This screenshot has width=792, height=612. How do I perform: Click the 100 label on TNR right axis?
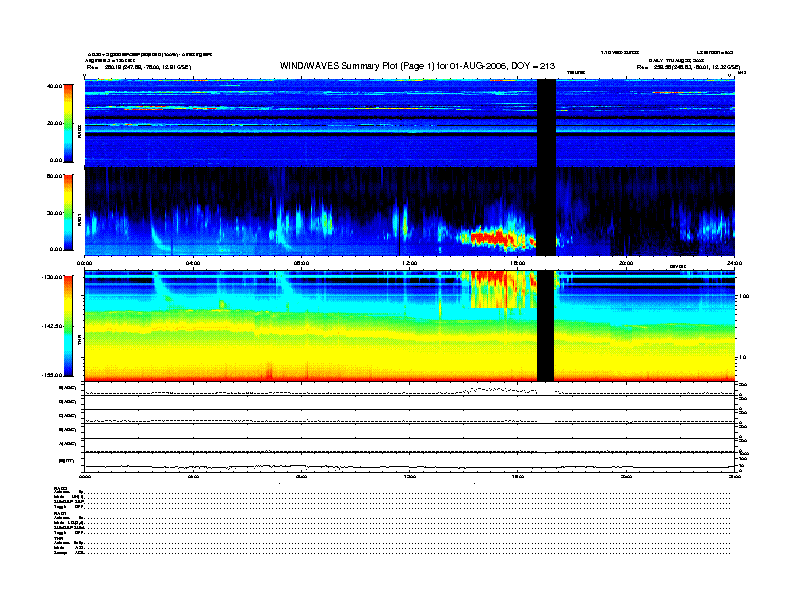[x=744, y=296]
